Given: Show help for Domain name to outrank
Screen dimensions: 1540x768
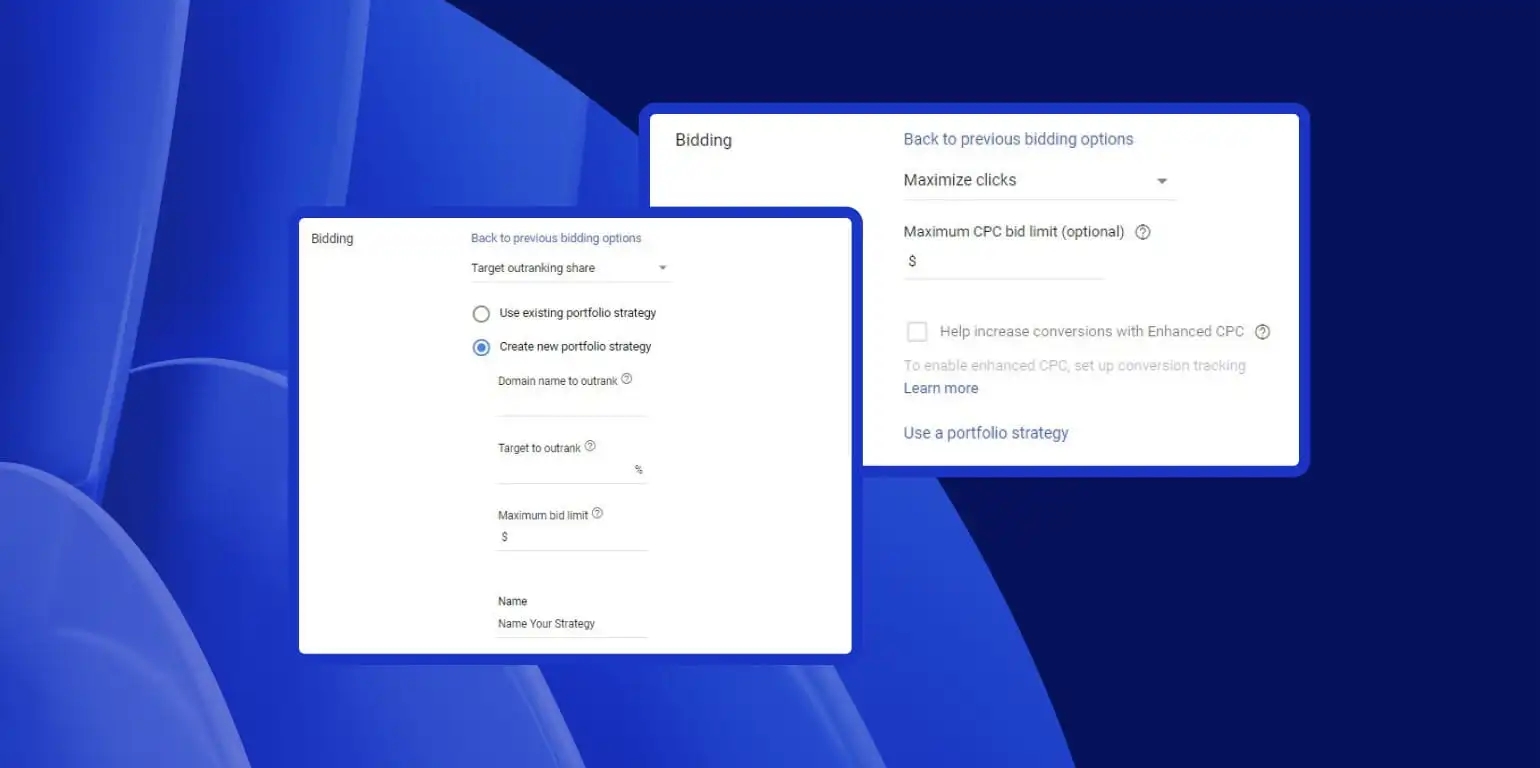Looking at the screenshot, I should click(627, 380).
